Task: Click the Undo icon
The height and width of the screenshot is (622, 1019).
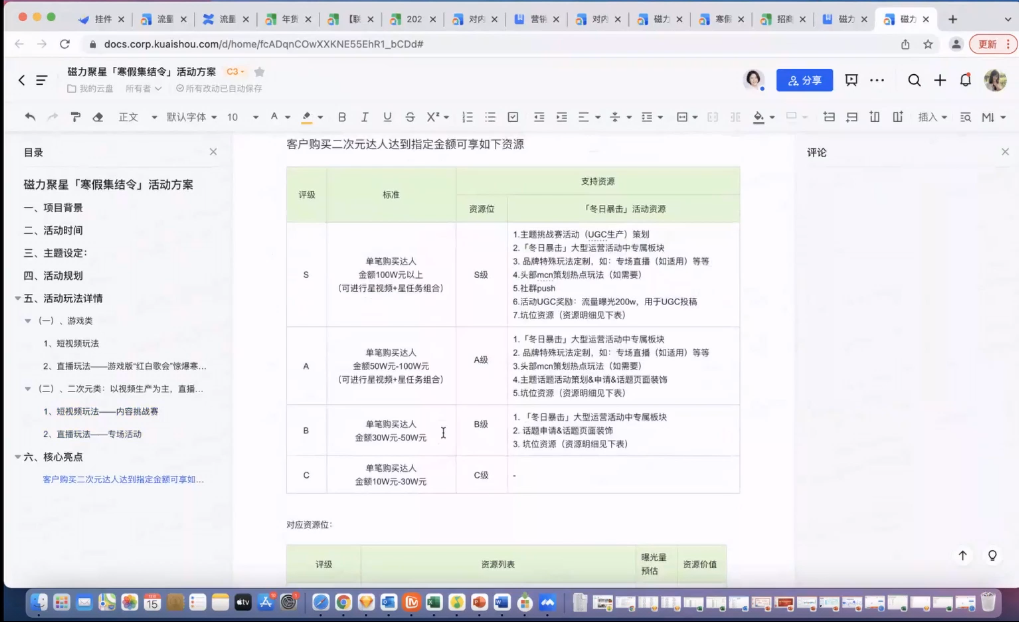Action: tap(29, 116)
